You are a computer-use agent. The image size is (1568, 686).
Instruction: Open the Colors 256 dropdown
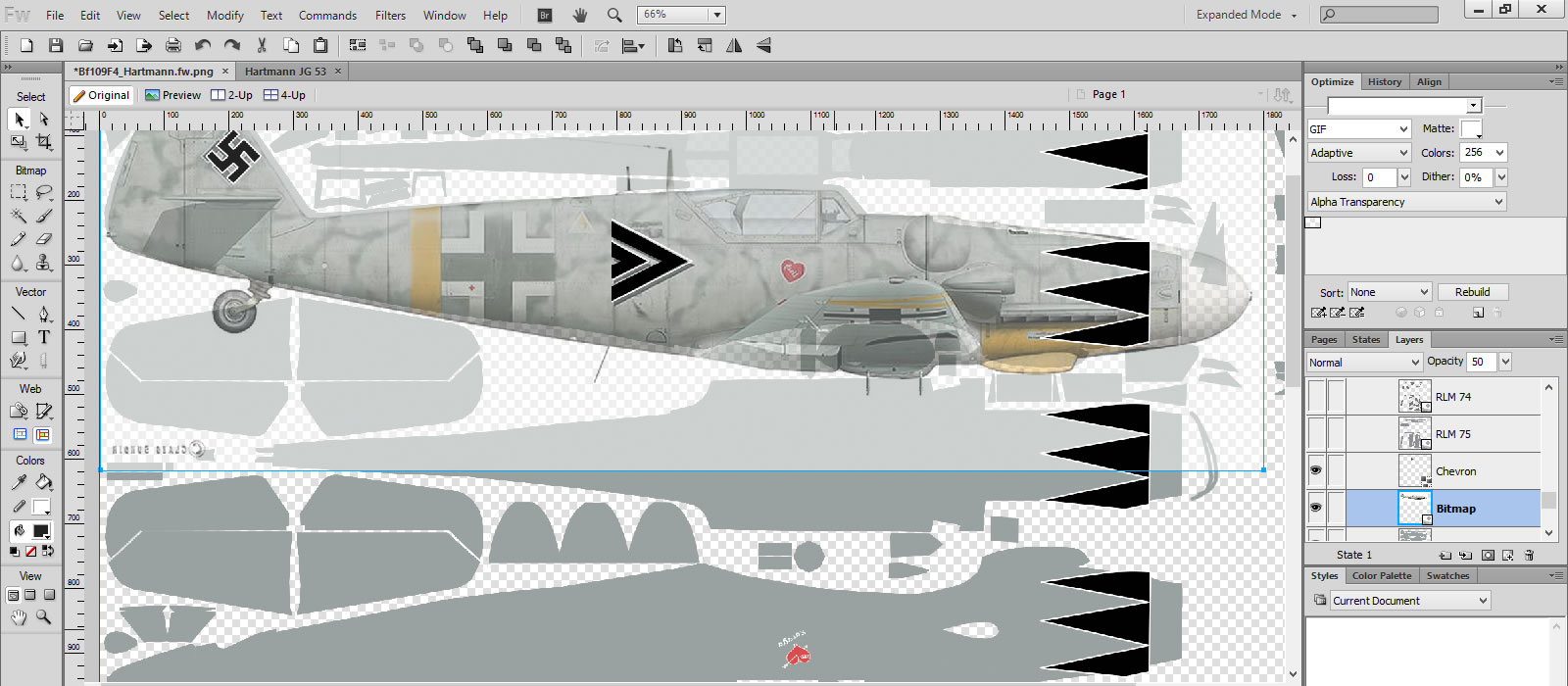tap(1499, 153)
